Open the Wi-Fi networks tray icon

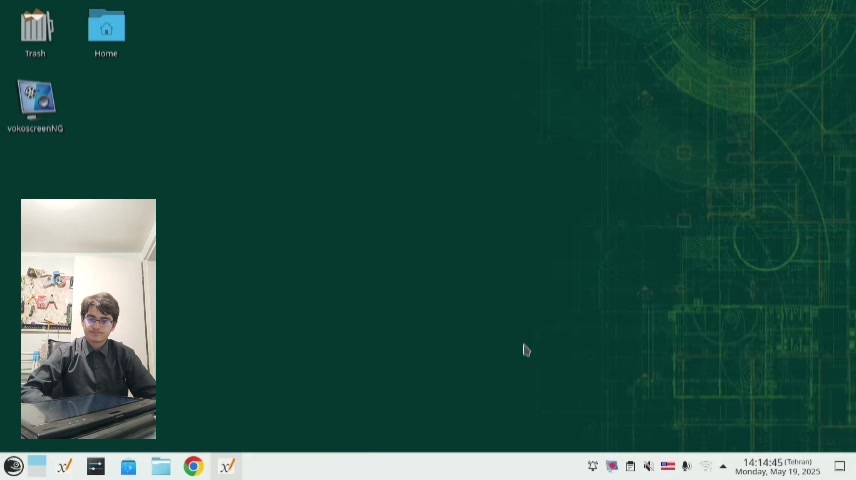tap(705, 466)
